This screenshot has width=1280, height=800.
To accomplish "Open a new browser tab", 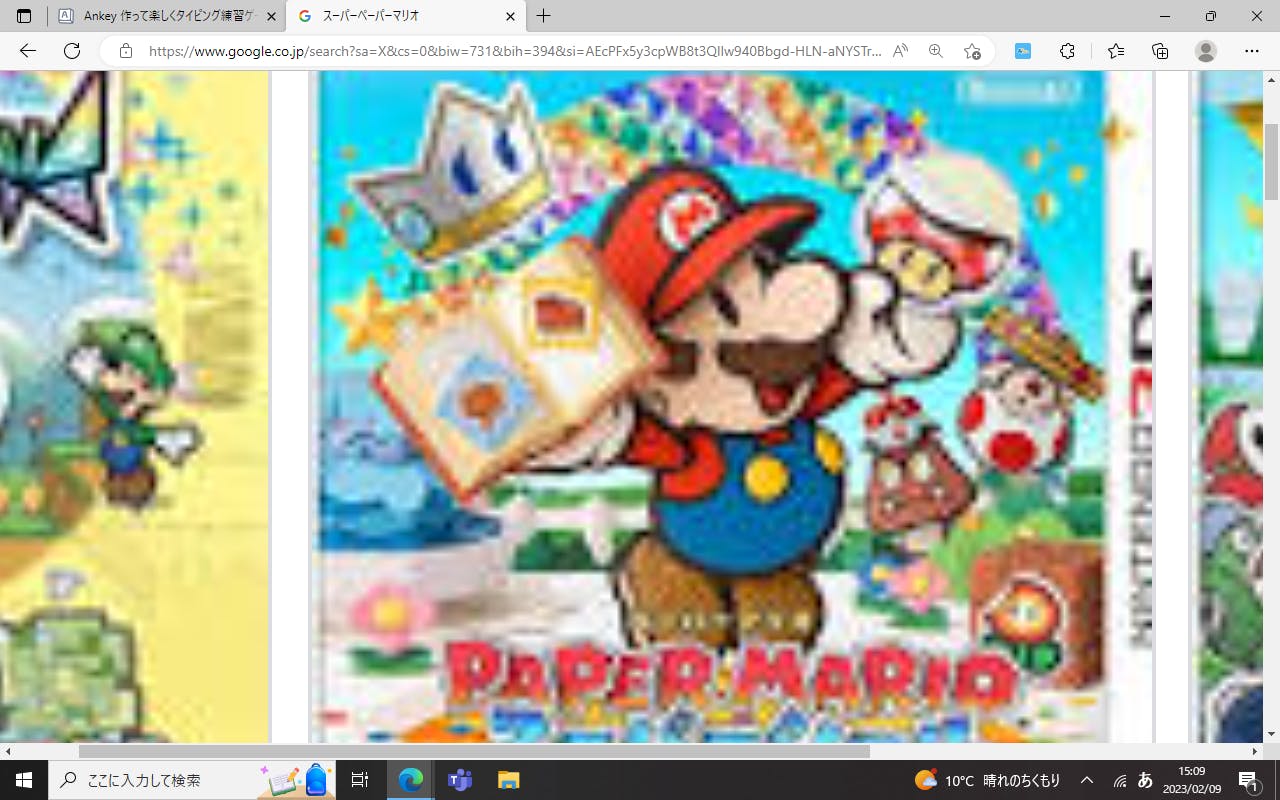I will click(544, 16).
